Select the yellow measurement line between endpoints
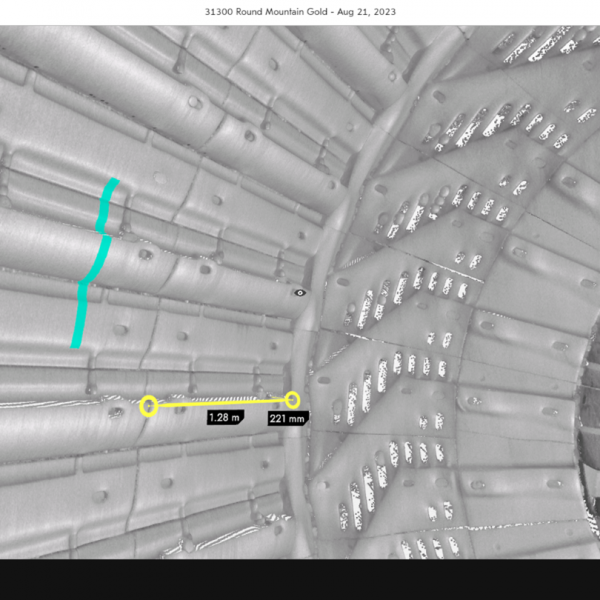 220,402
